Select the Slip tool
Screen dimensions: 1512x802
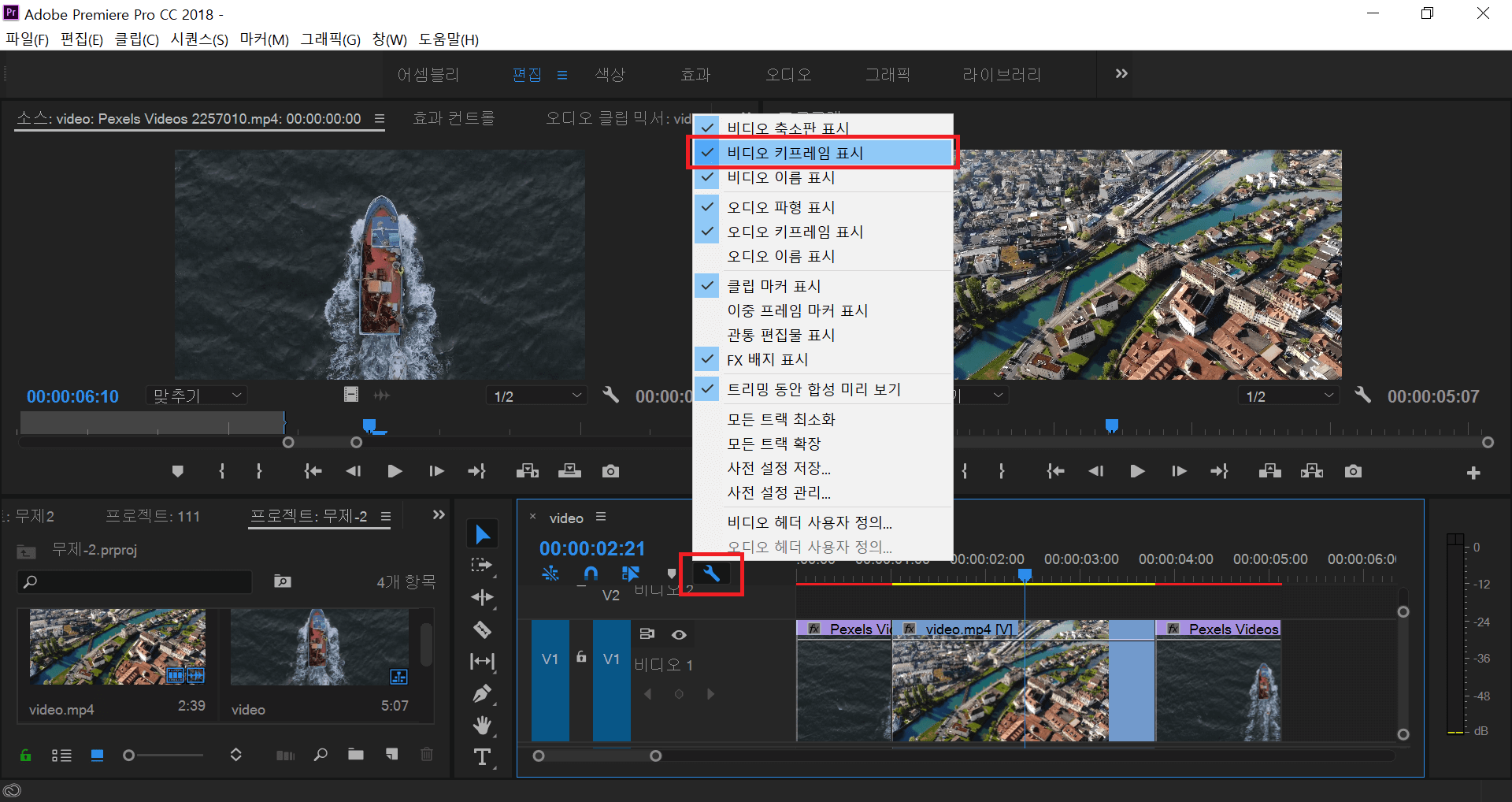click(x=482, y=661)
